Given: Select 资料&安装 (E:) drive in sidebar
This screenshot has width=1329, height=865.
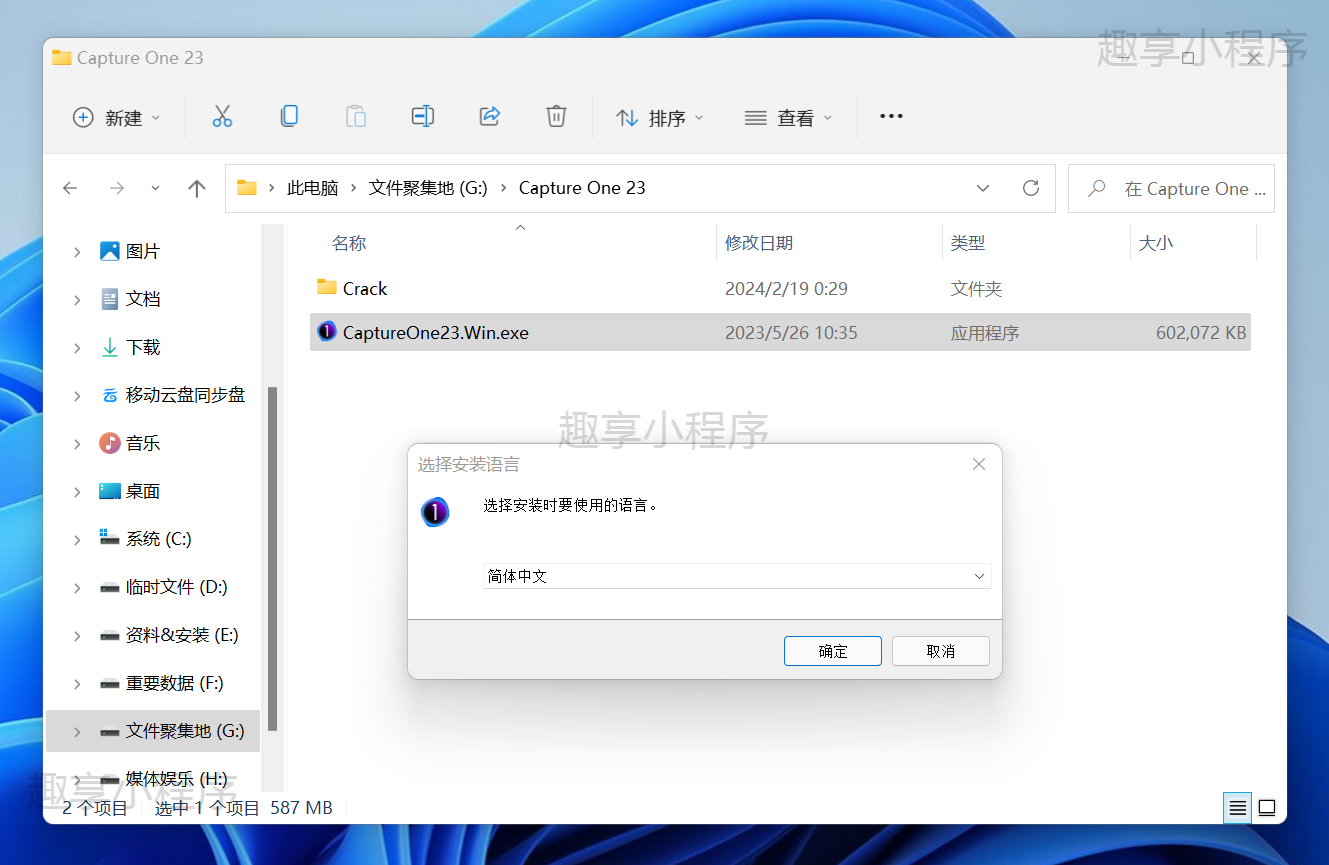Looking at the screenshot, I should click(182, 635).
